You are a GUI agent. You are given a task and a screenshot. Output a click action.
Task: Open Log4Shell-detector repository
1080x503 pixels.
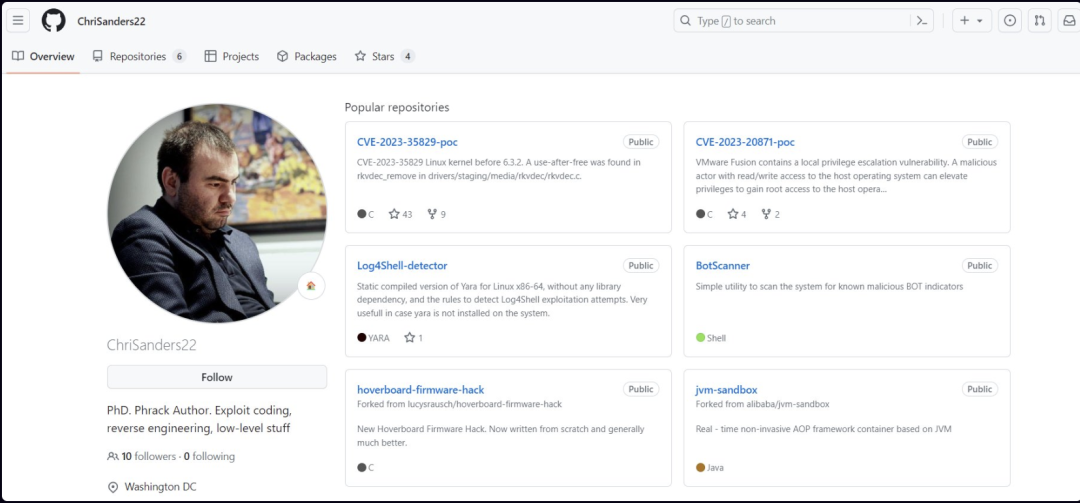click(402, 265)
